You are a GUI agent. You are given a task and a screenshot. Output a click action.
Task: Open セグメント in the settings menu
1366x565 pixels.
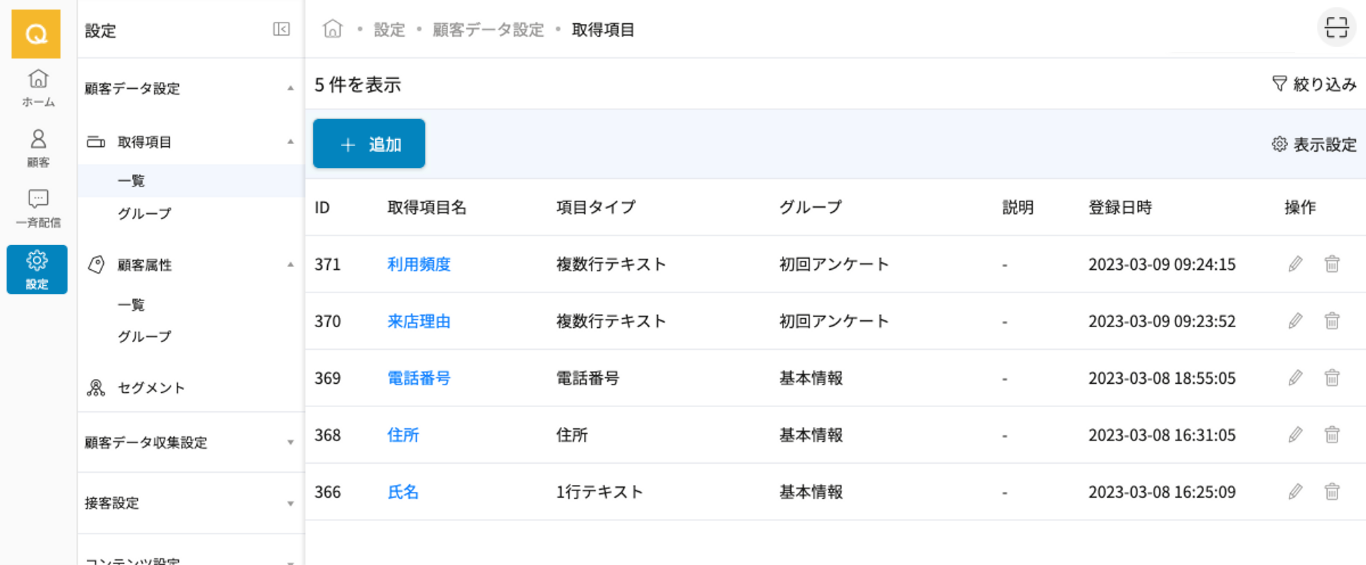click(151, 388)
